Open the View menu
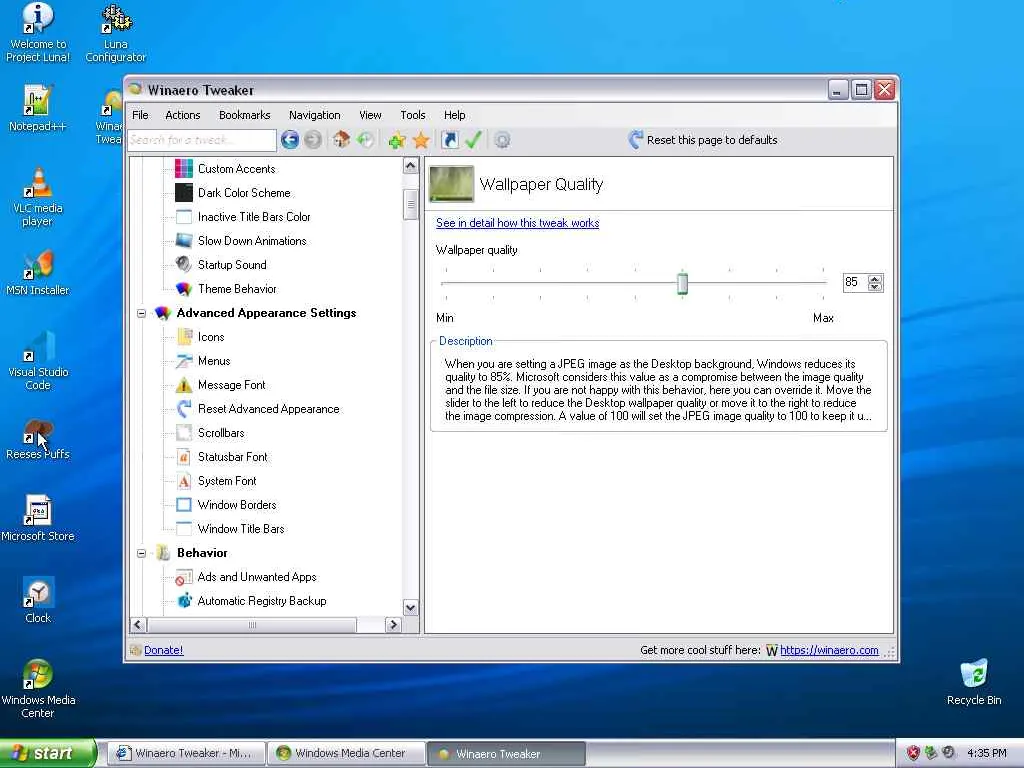 (370, 115)
